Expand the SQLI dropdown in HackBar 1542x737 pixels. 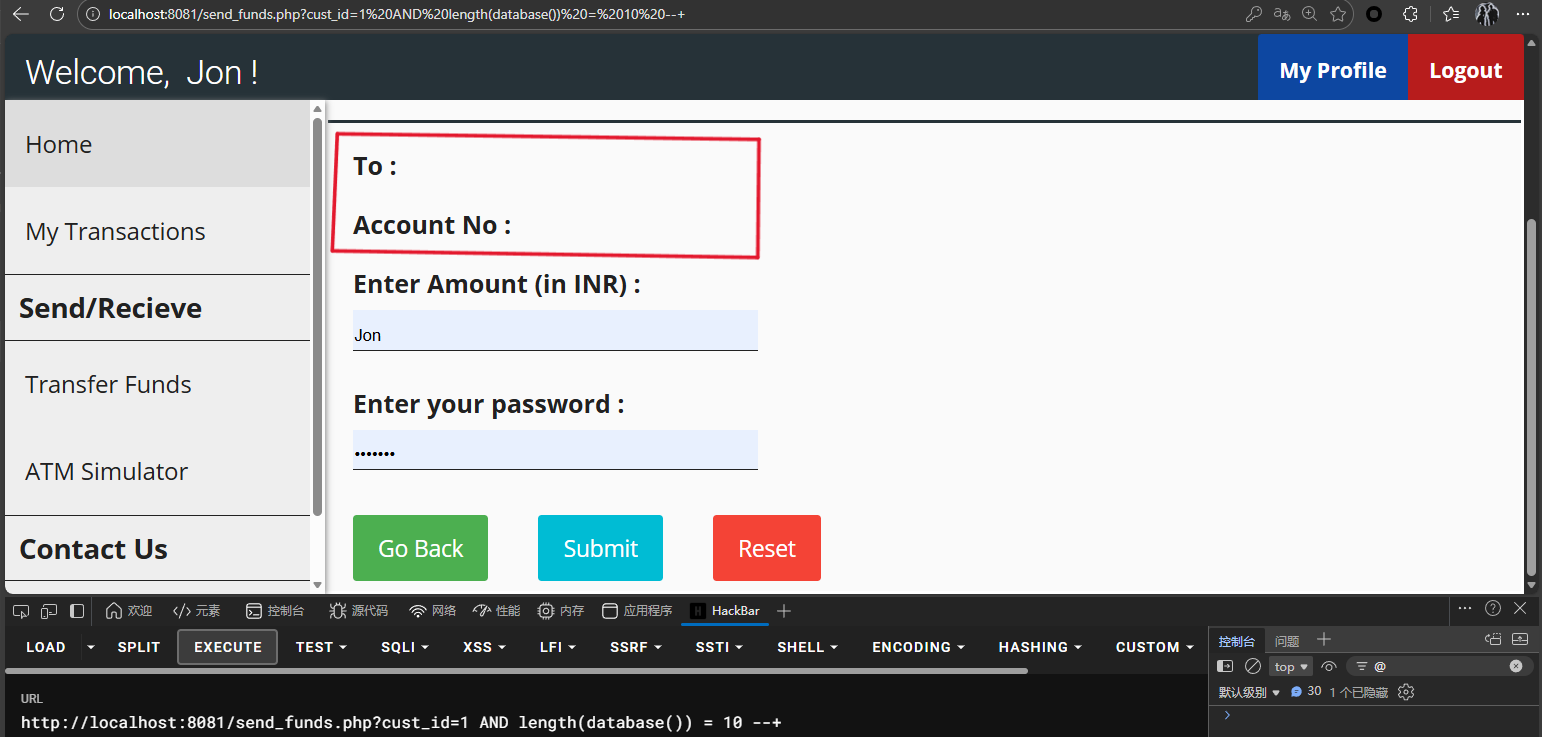click(x=403, y=647)
